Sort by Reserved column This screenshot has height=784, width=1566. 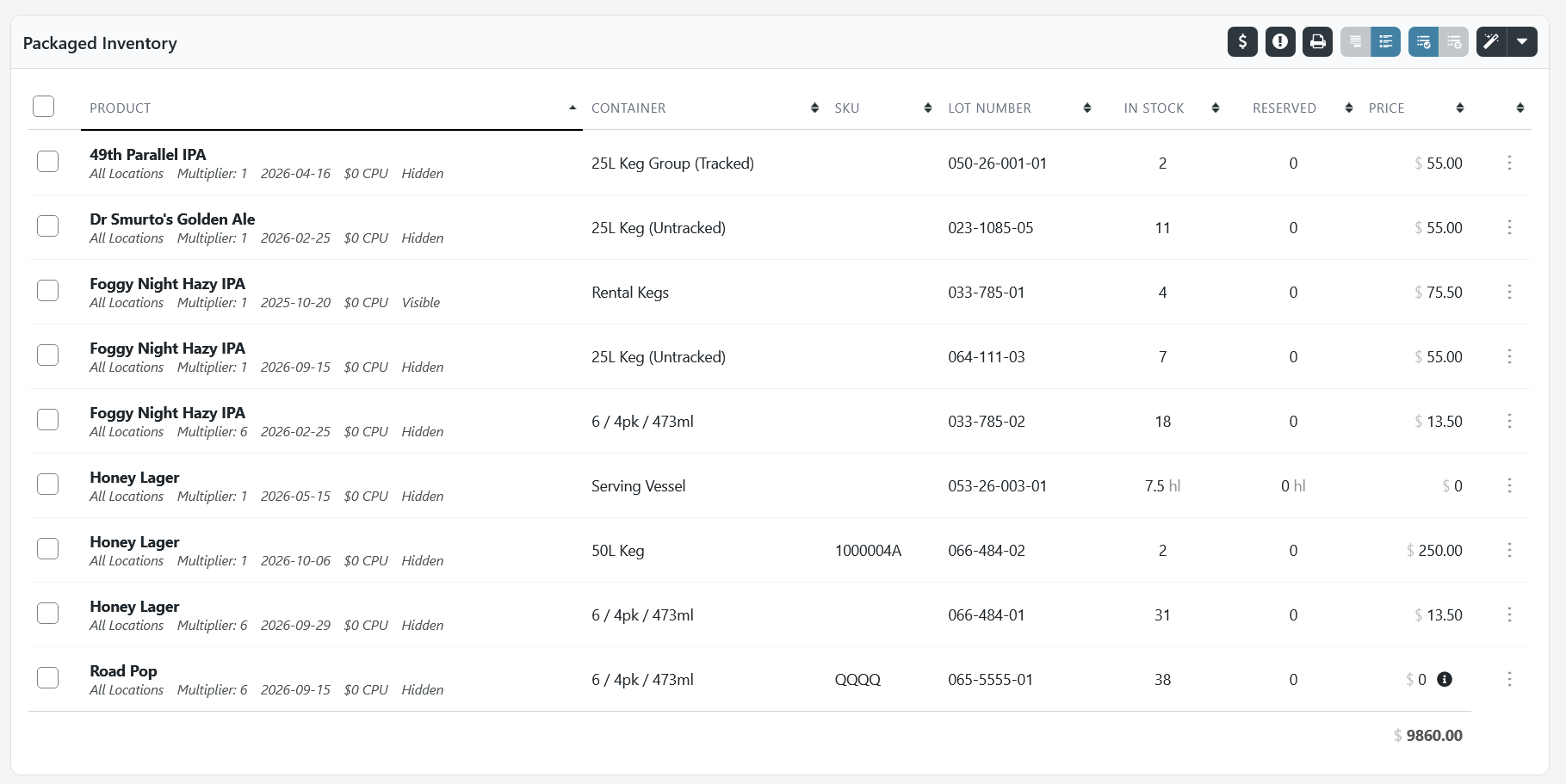(x=1293, y=108)
